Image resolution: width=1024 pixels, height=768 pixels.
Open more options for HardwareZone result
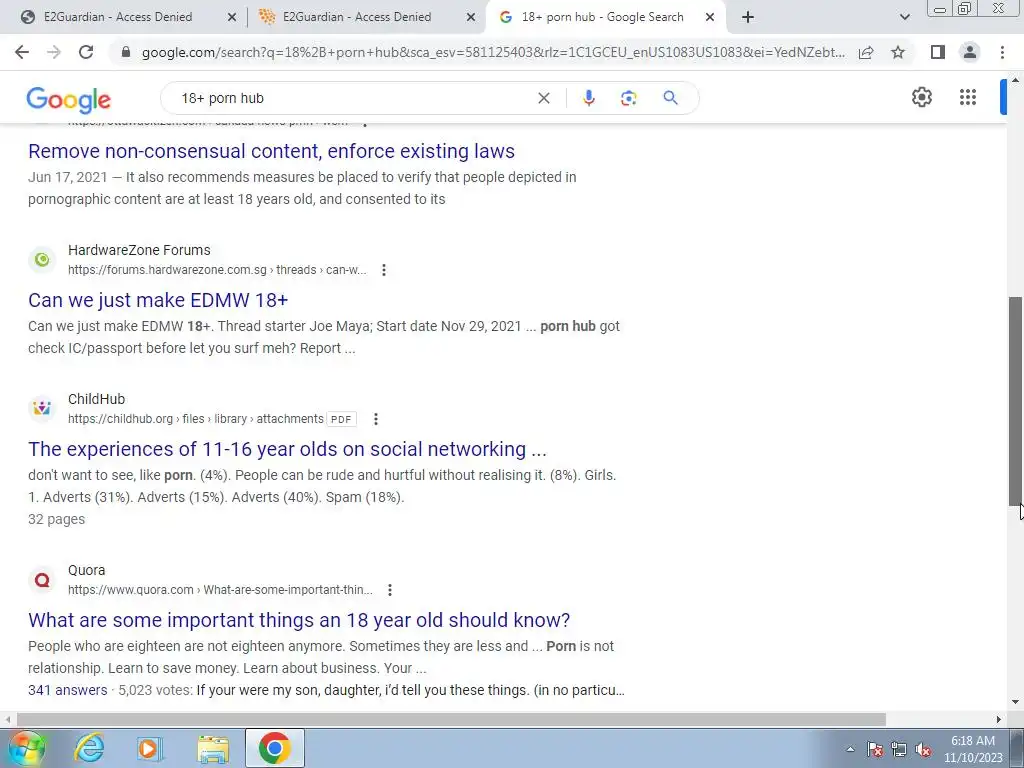(x=384, y=270)
